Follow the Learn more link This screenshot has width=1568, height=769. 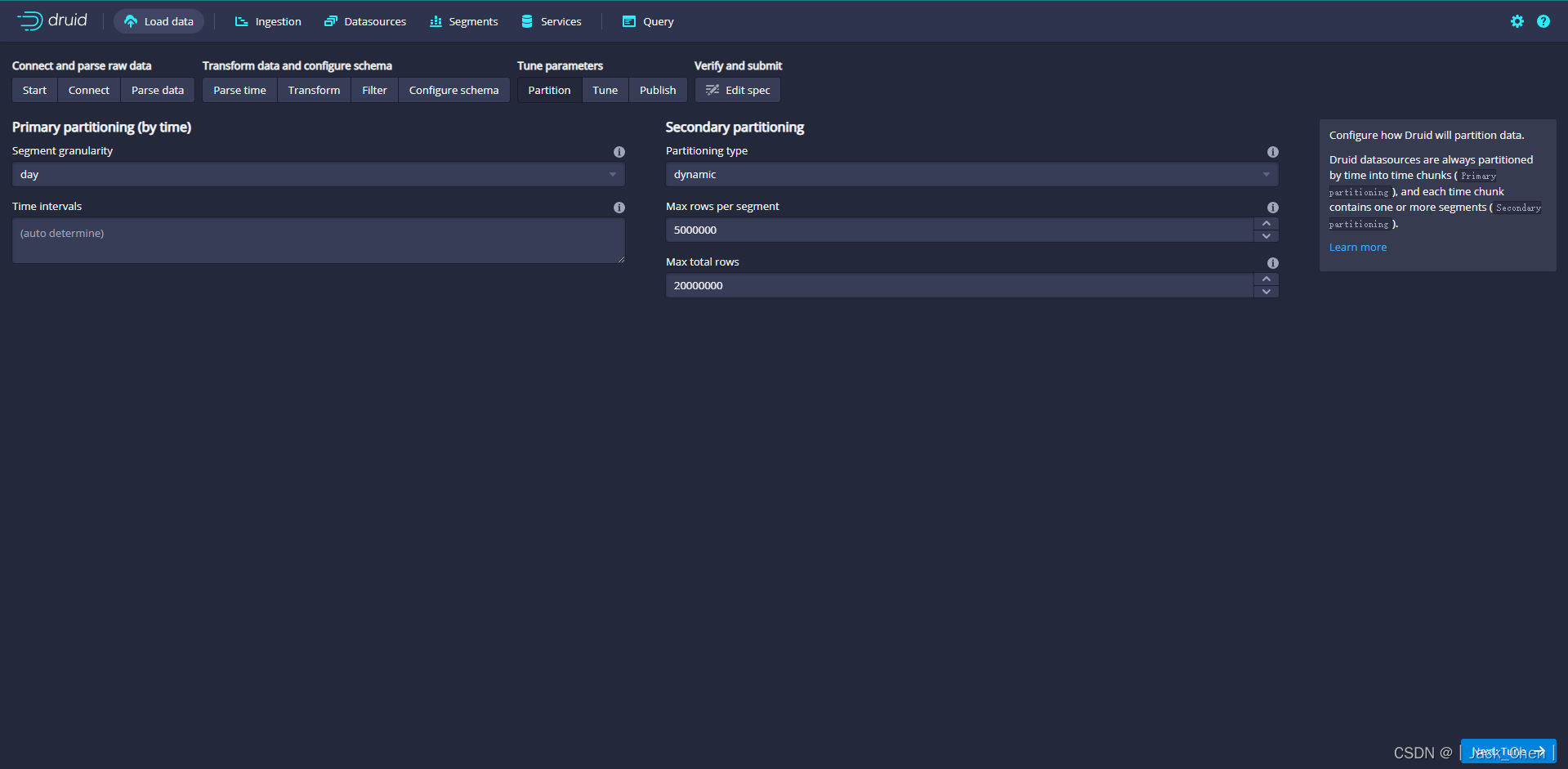click(x=1357, y=248)
